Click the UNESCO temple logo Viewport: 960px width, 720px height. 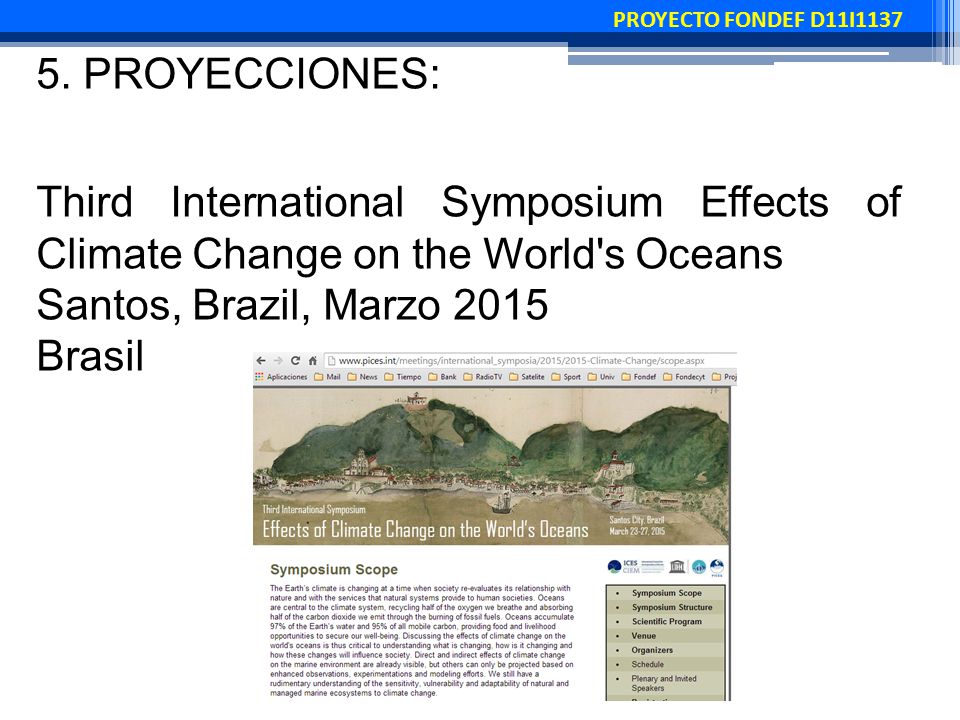tap(677, 566)
